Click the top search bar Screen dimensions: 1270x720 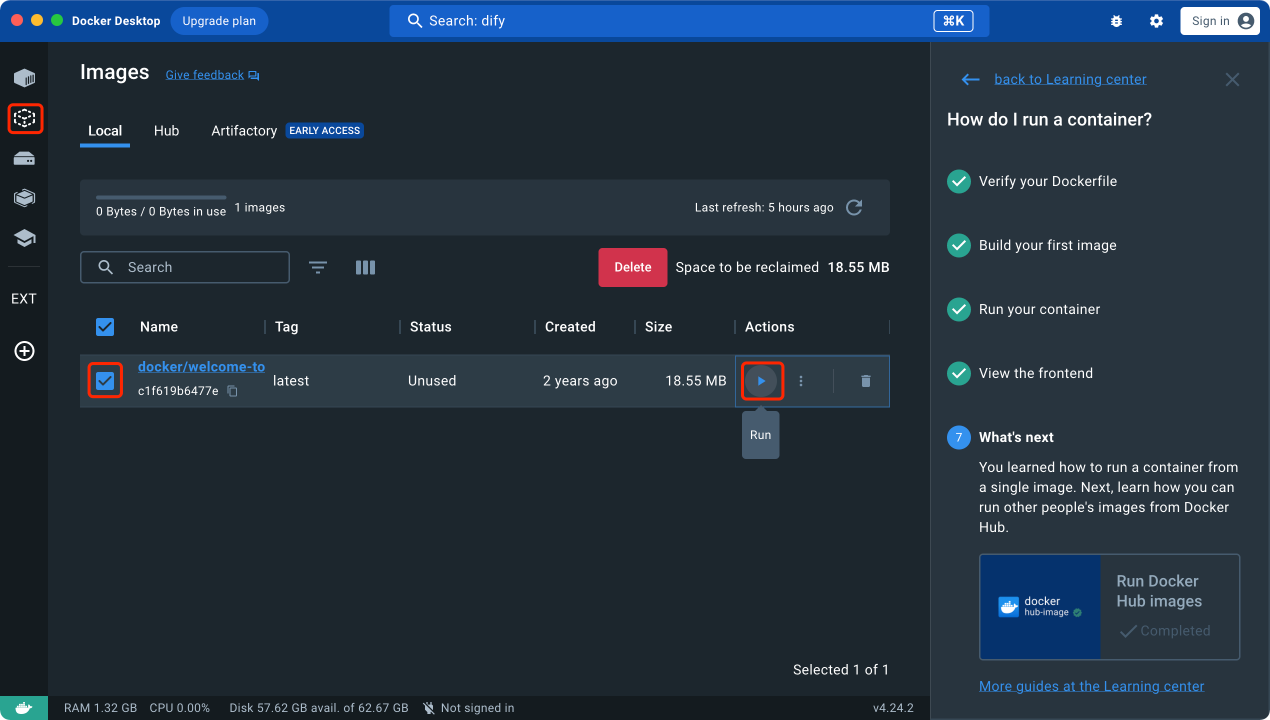pyautogui.click(x=689, y=21)
